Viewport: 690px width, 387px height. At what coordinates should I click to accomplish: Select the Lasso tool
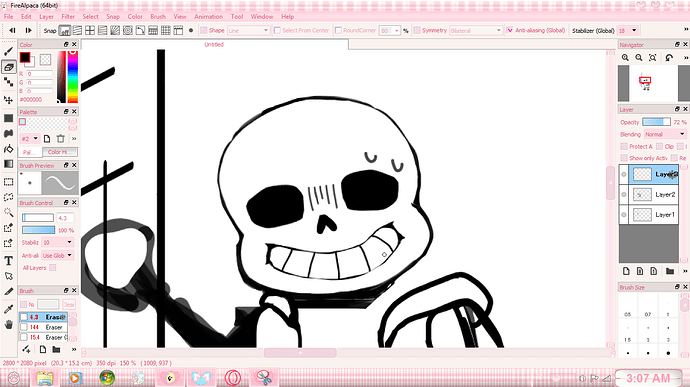click(x=8, y=197)
